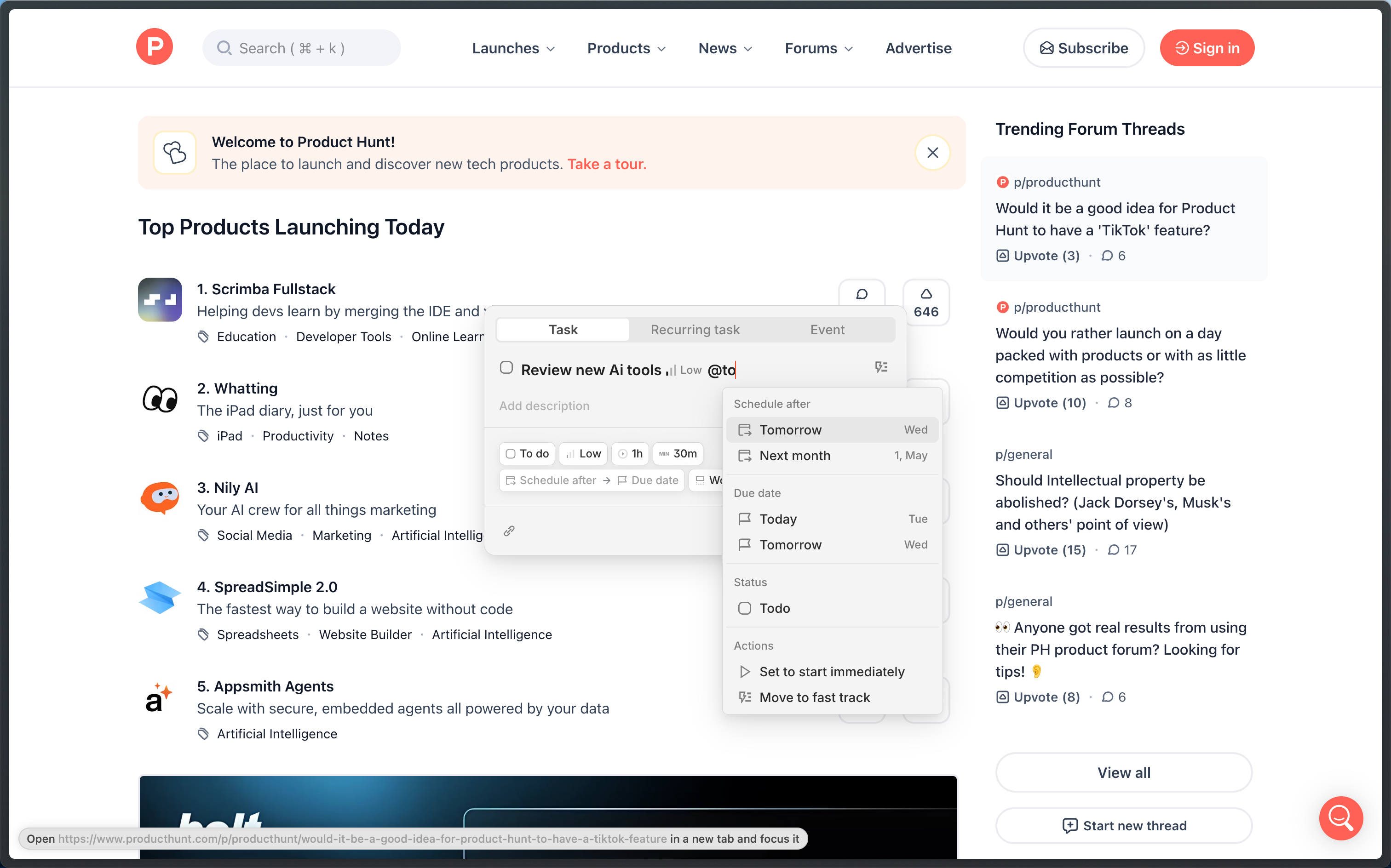The image size is (1391, 868).
Task: Check the Review new Ai tools task checkbox
Action: pyautogui.click(x=506, y=367)
